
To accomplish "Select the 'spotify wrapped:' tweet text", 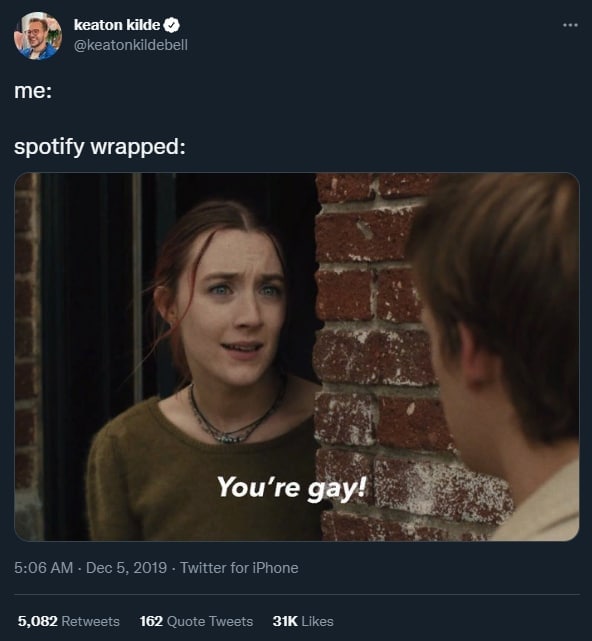I will [x=100, y=146].
